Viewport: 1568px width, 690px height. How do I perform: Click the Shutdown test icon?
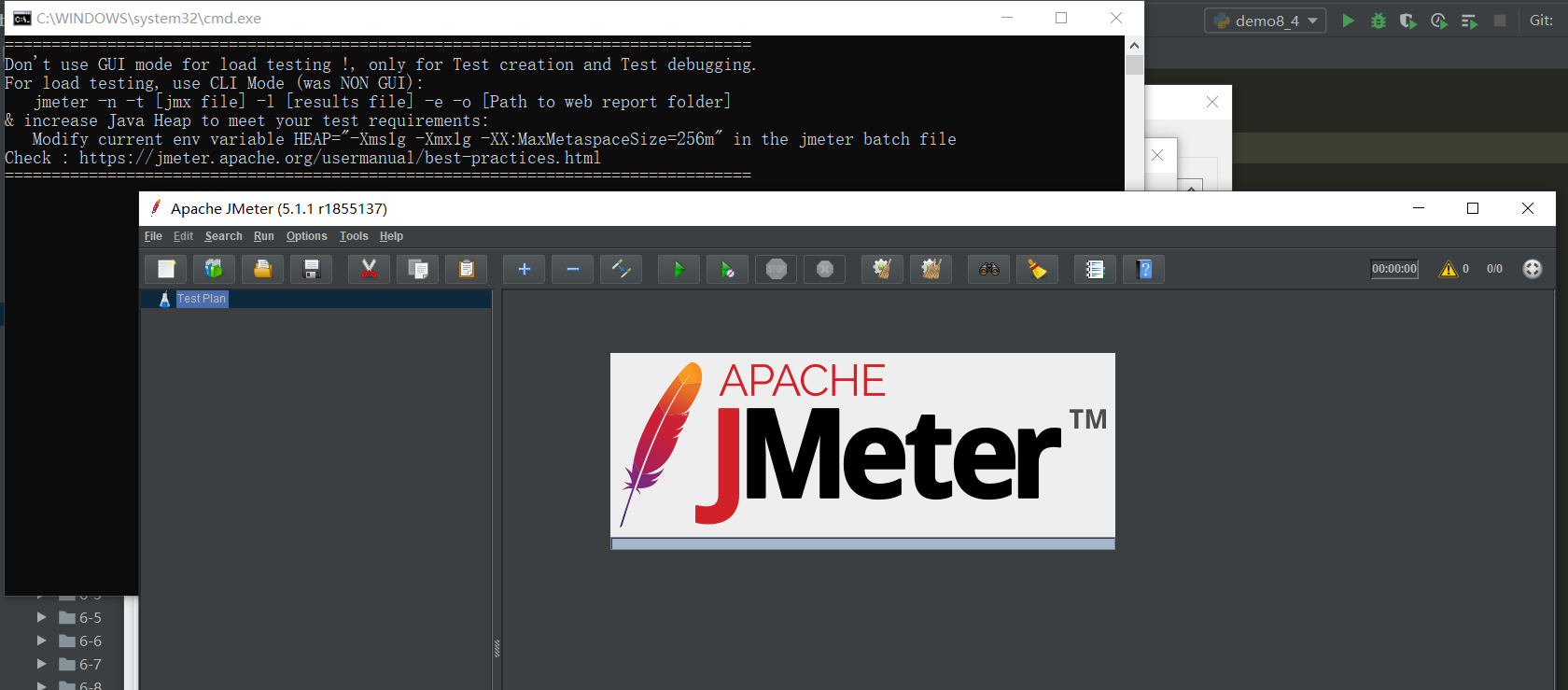[x=825, y=269]
